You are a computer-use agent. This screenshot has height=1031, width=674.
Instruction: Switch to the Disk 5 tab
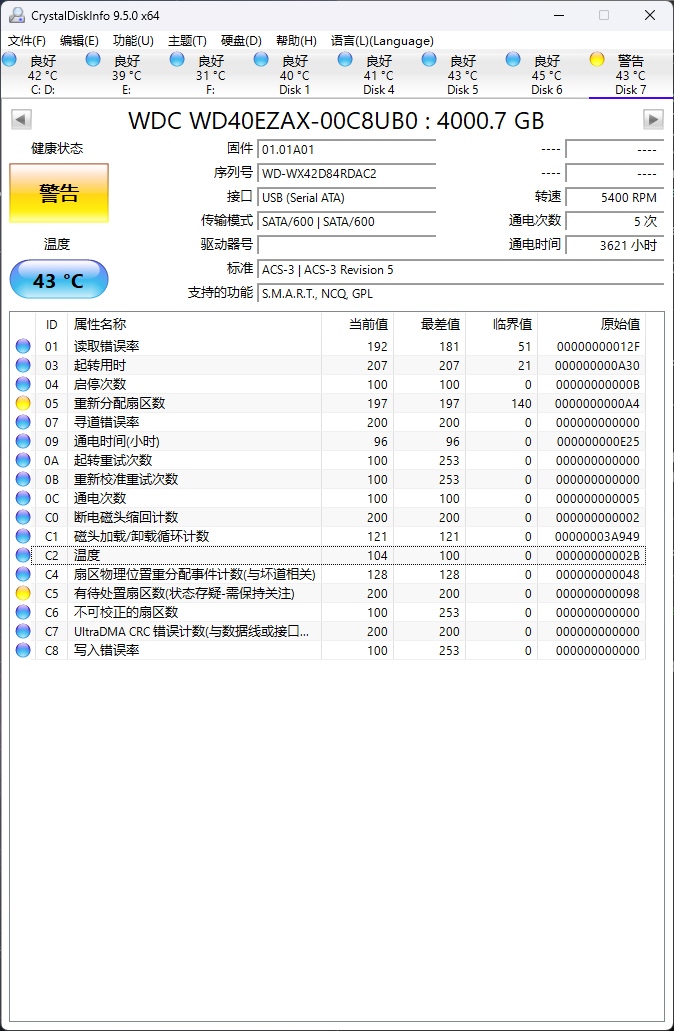[463, 75]
